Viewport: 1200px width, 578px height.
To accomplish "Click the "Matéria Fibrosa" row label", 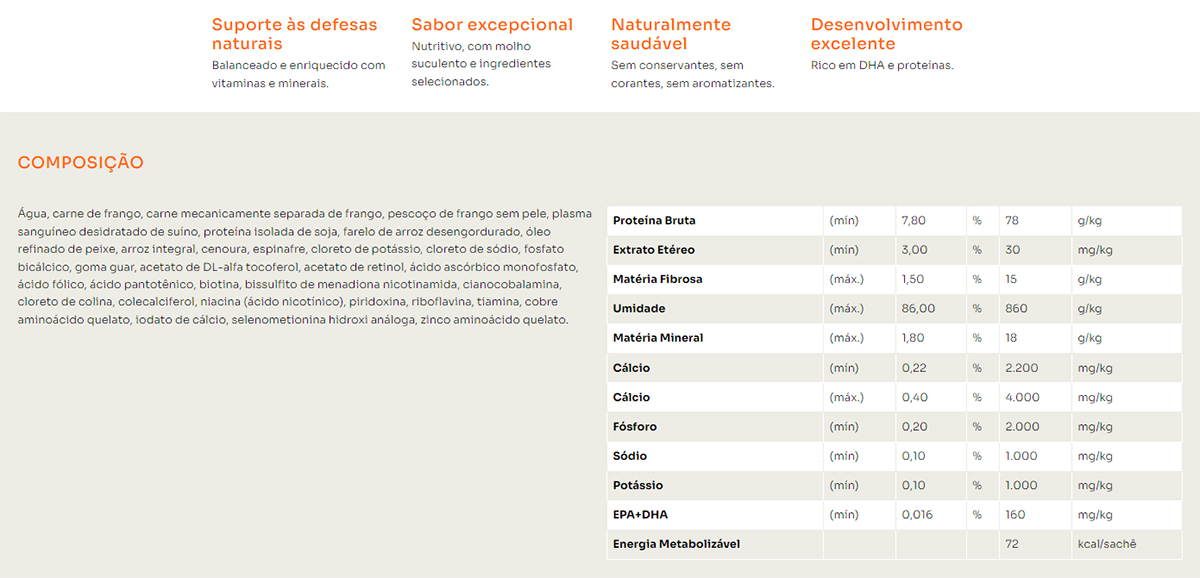I will (657, 279).
